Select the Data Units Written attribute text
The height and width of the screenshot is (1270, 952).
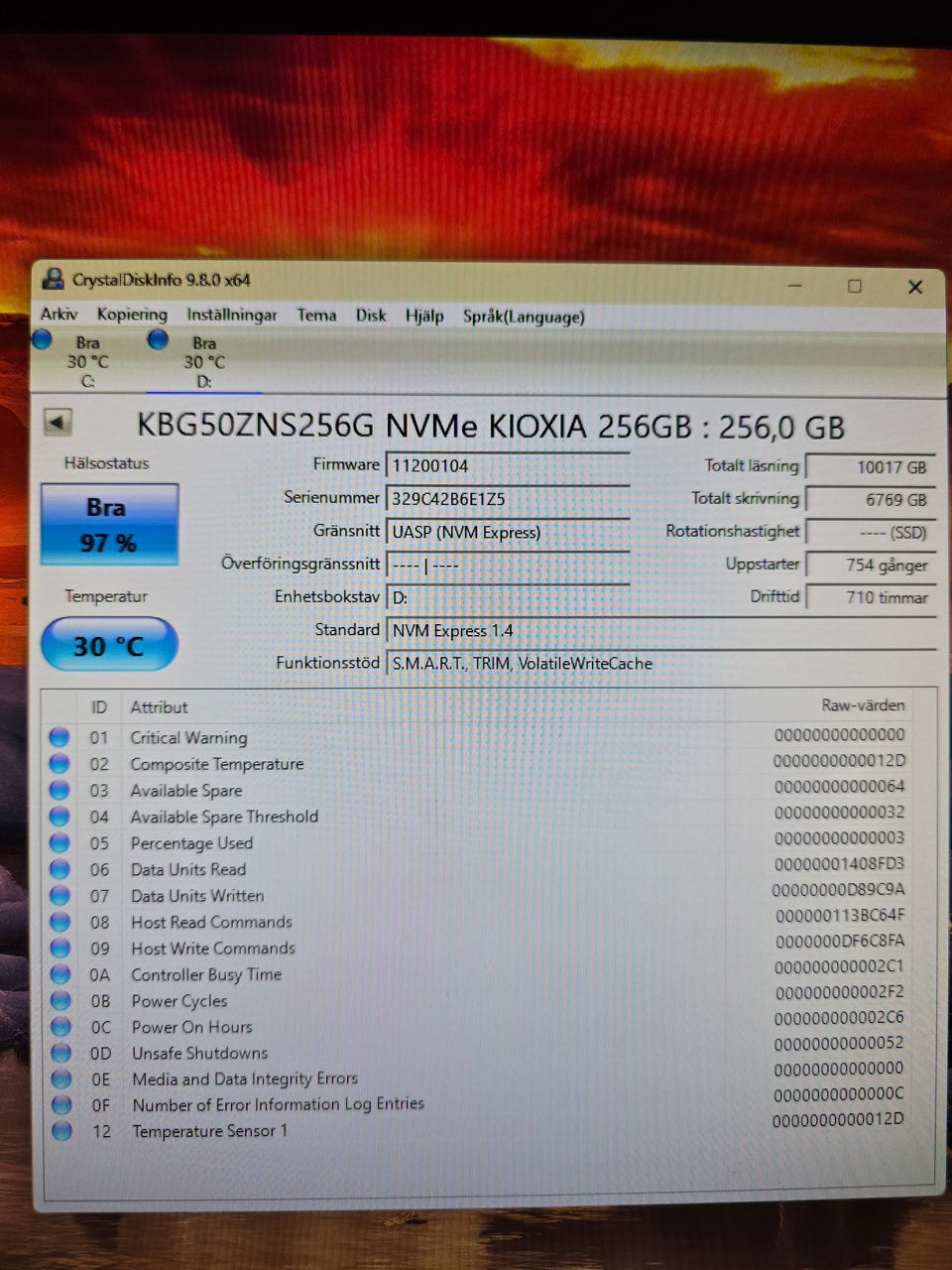pos(197,896)
